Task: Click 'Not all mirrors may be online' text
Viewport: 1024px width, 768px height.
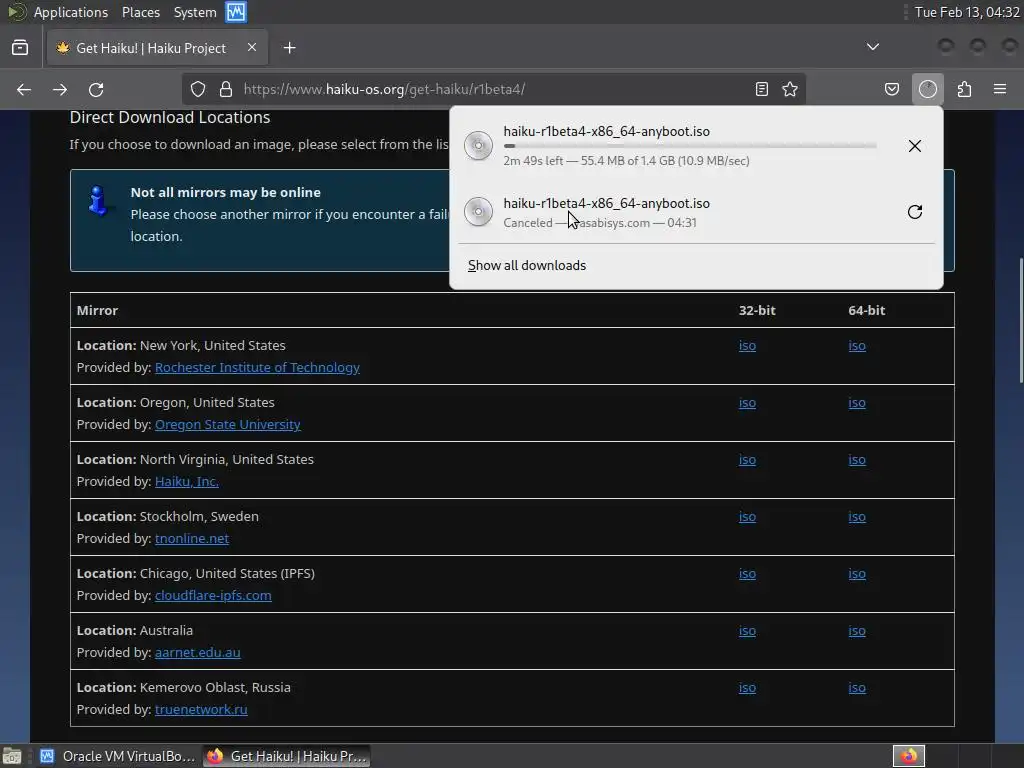Action: point(225,193)
